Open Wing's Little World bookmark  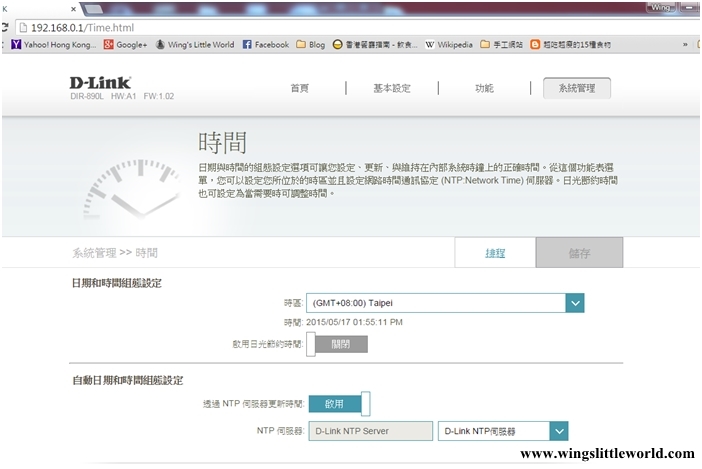point(195,45)
